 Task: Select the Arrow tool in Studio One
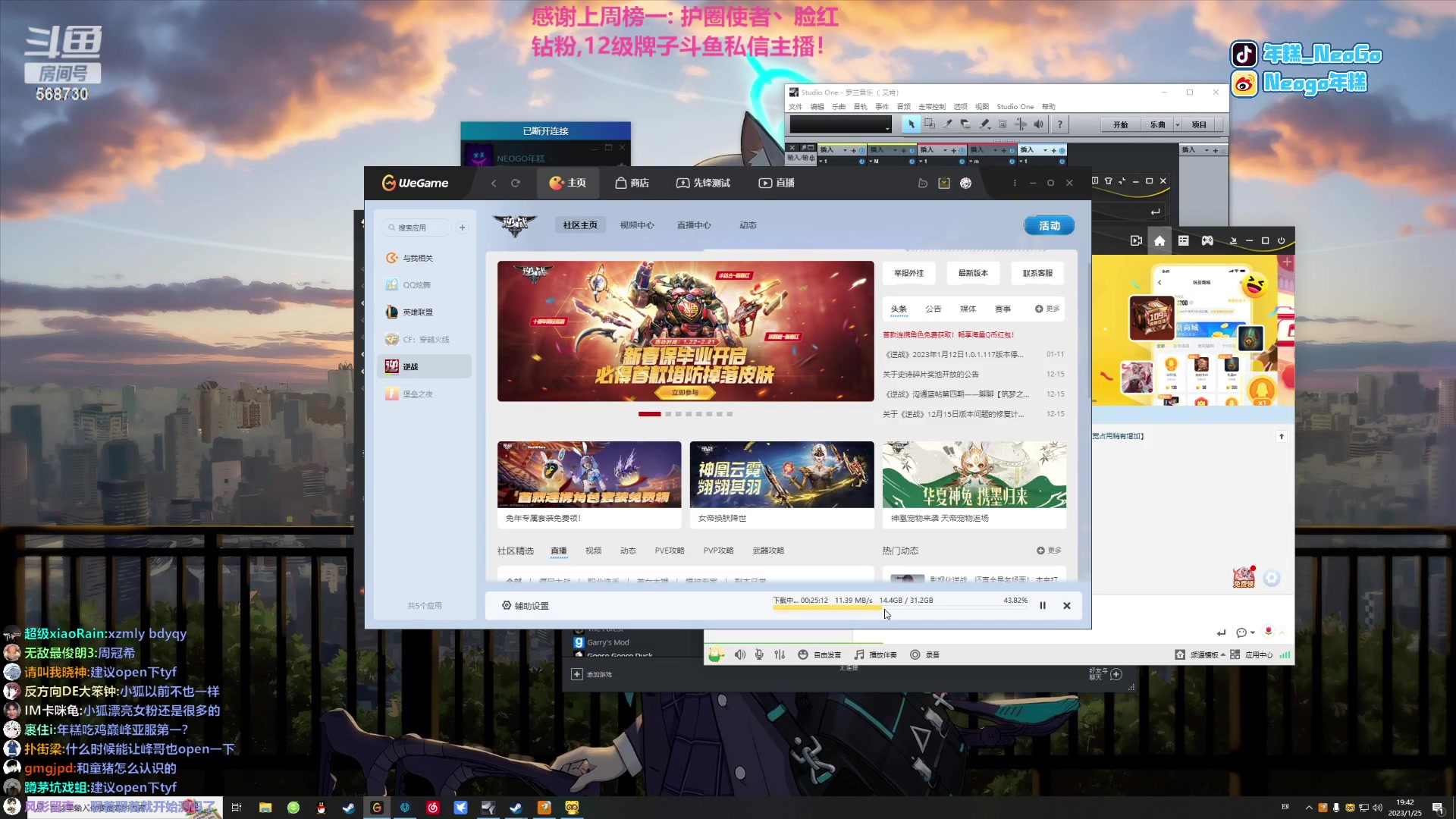point(911,124)
